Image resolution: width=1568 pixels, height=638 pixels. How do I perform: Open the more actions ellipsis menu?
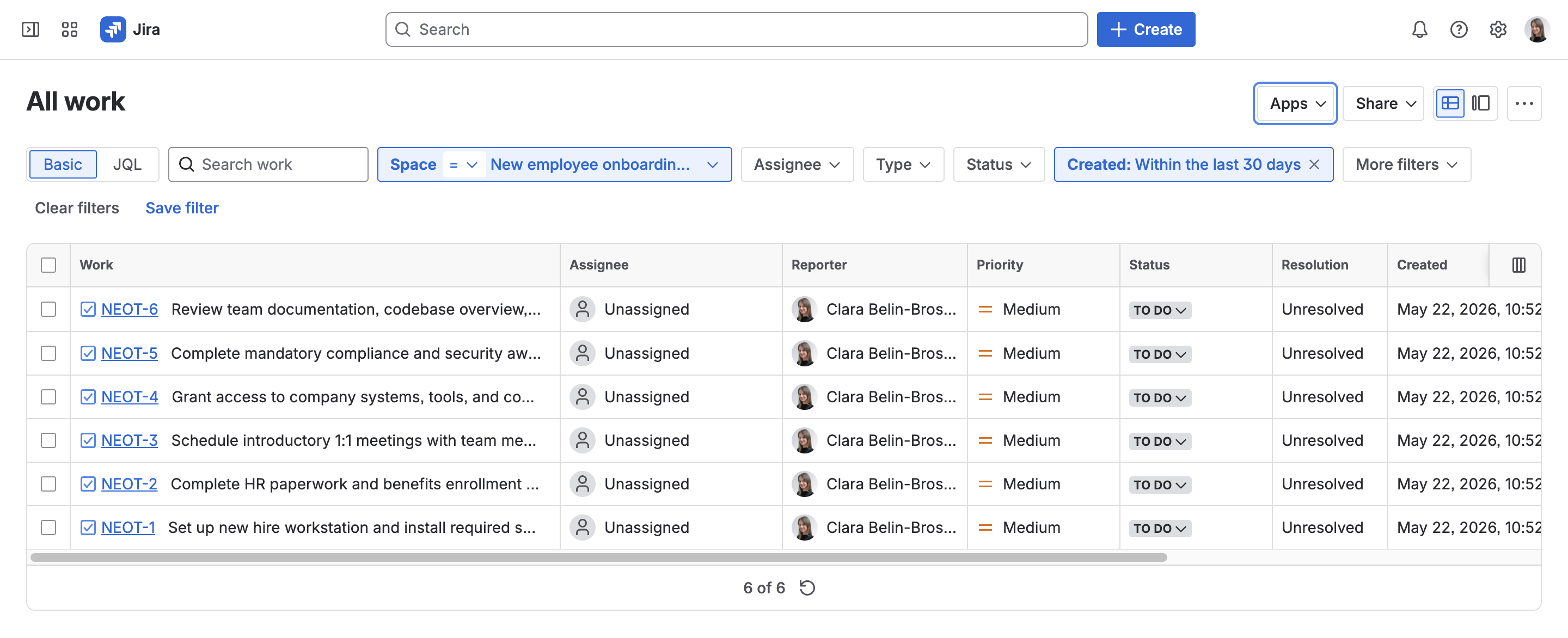tap(1523, 103)
